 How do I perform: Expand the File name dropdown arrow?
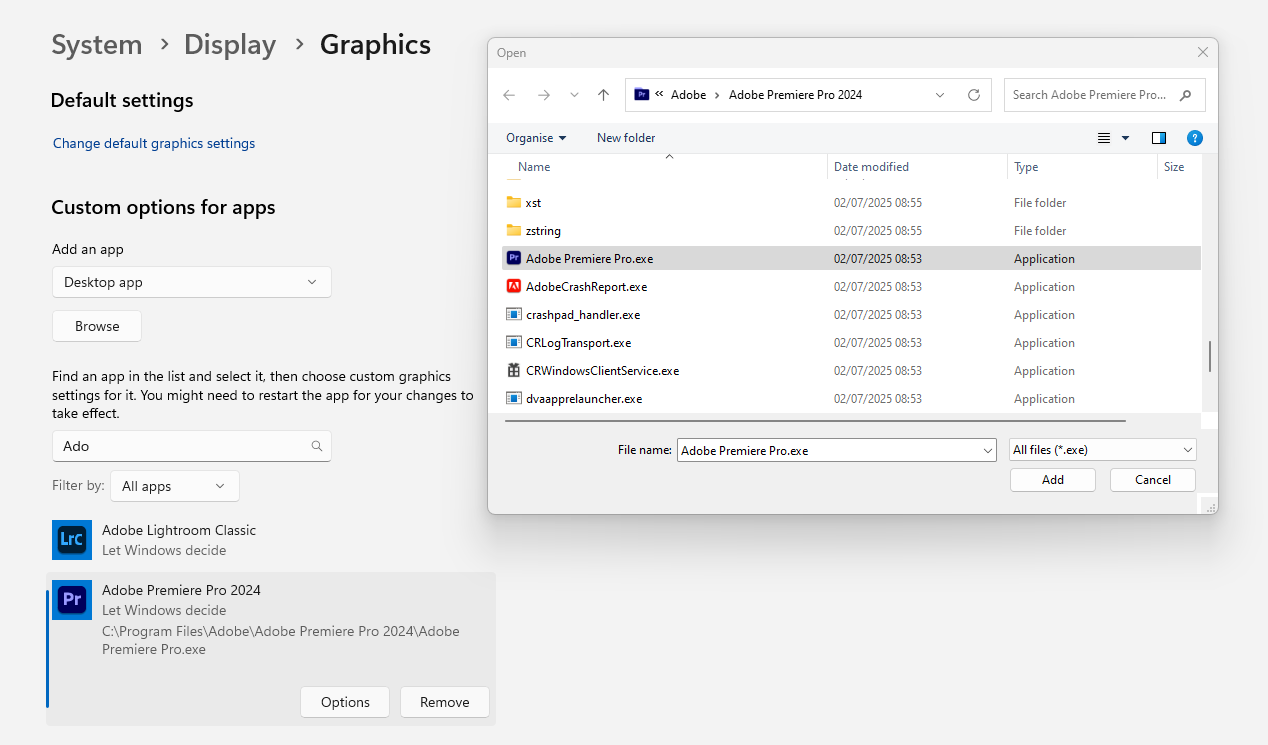point(988,450)
